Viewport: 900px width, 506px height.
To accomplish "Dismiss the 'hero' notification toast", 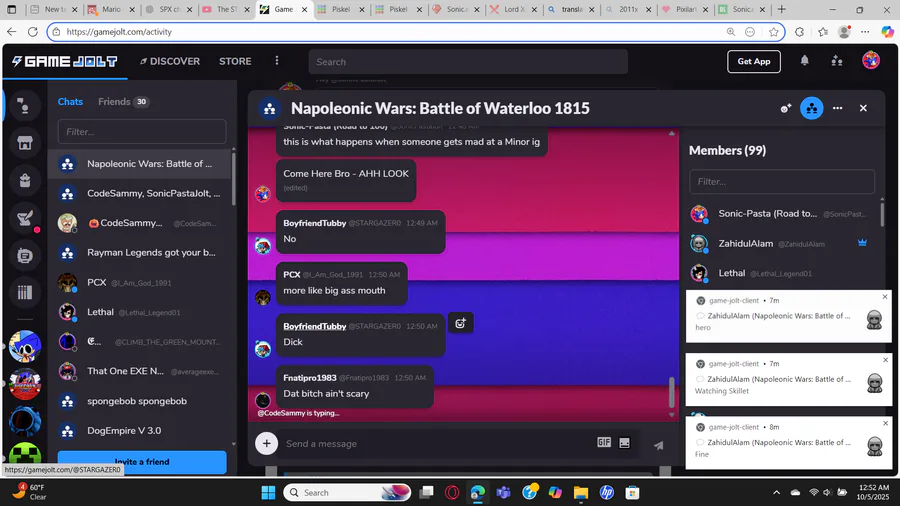I will (885, 297).
